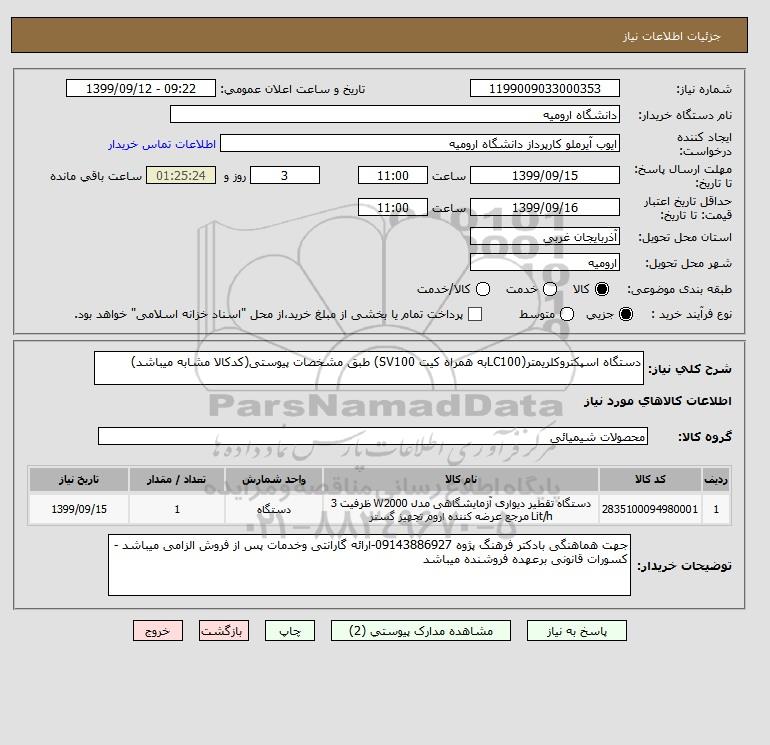This screenshot has width=770, height=745.
Task: Click the محصولات شیمیائی goods group field
Action: click(x=373, y=436)
